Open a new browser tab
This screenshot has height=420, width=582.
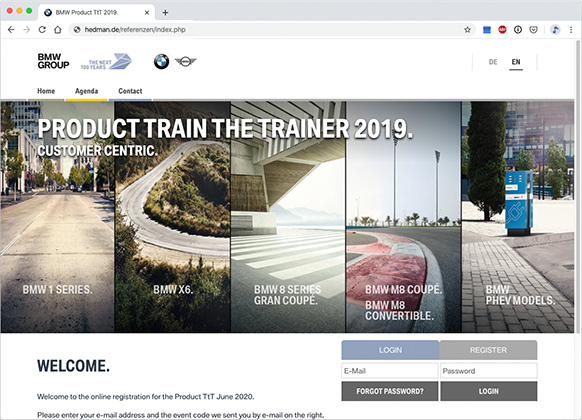tap(165, 13)
